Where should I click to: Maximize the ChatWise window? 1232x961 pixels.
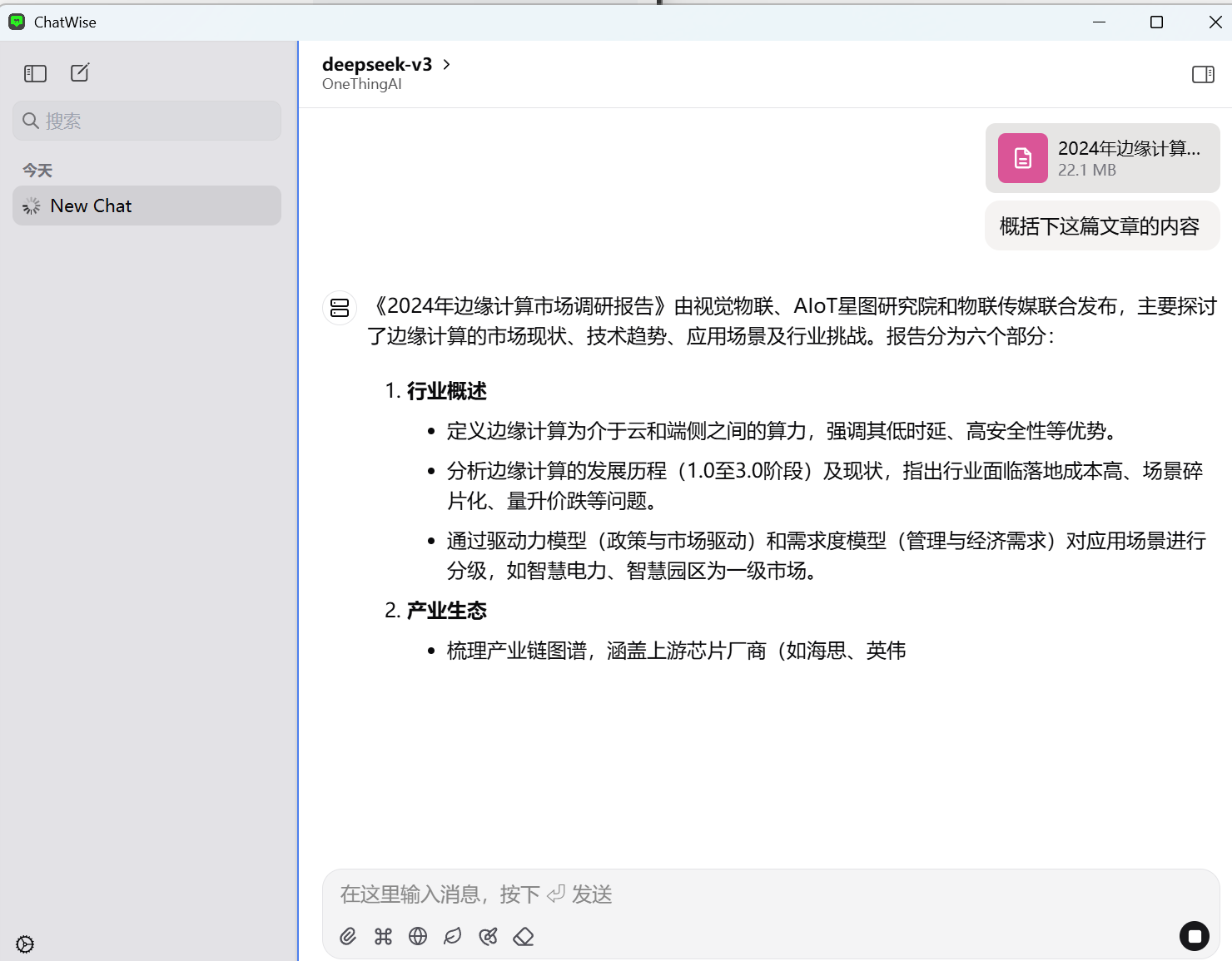click(1156, 22)
